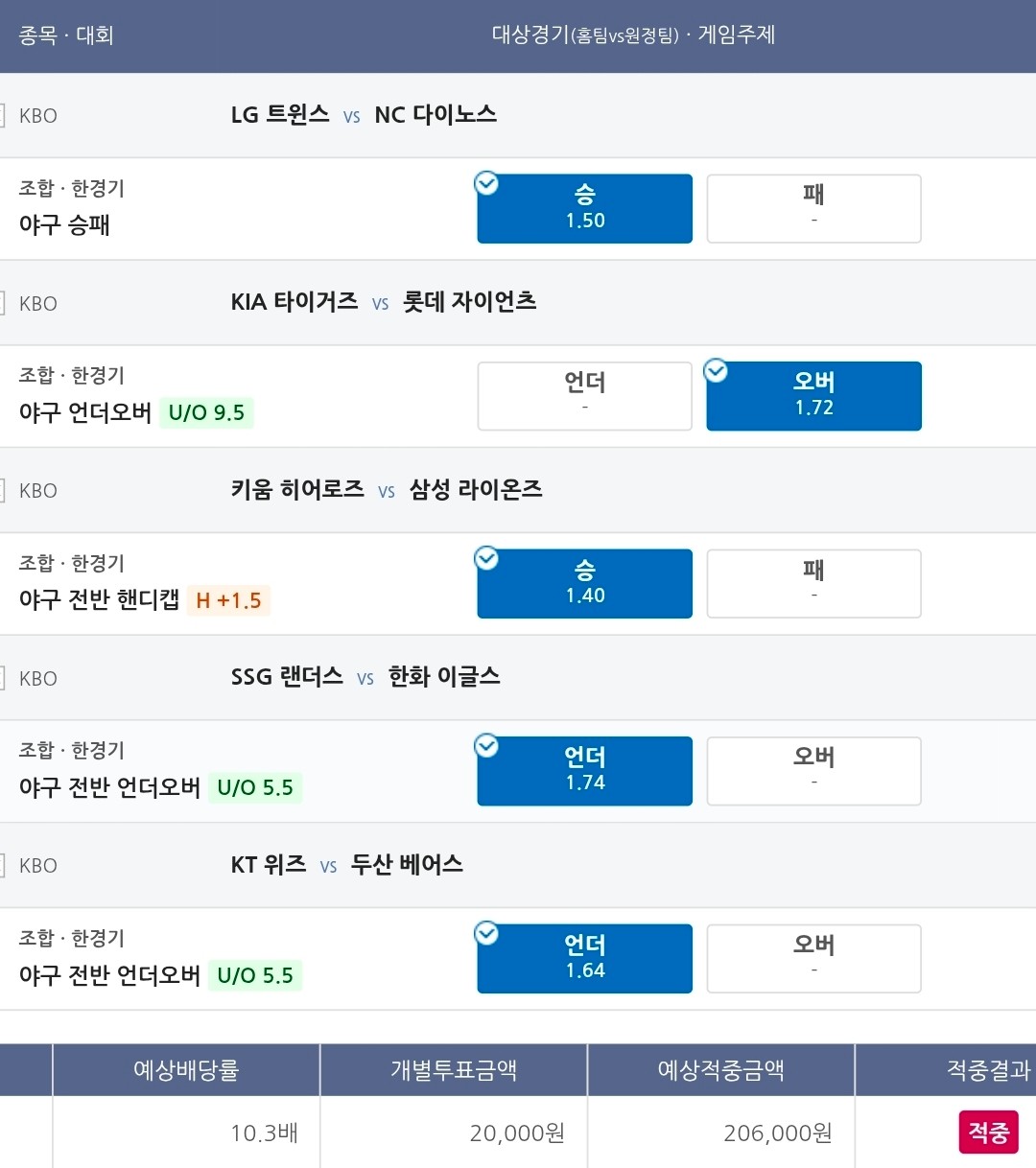Click the check icon on SSG 언더 1.74
1036x1168 pixels.
point(487,745)
